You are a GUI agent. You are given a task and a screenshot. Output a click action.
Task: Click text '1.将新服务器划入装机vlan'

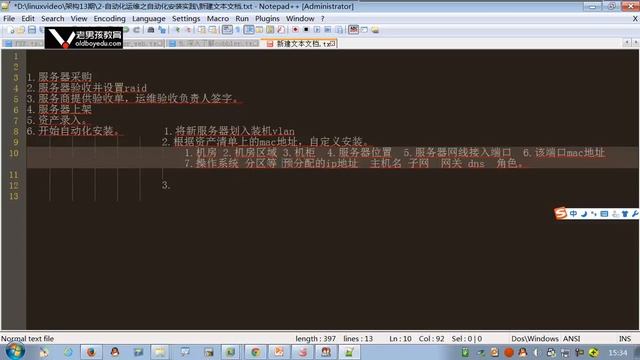[x=229, y=131]
